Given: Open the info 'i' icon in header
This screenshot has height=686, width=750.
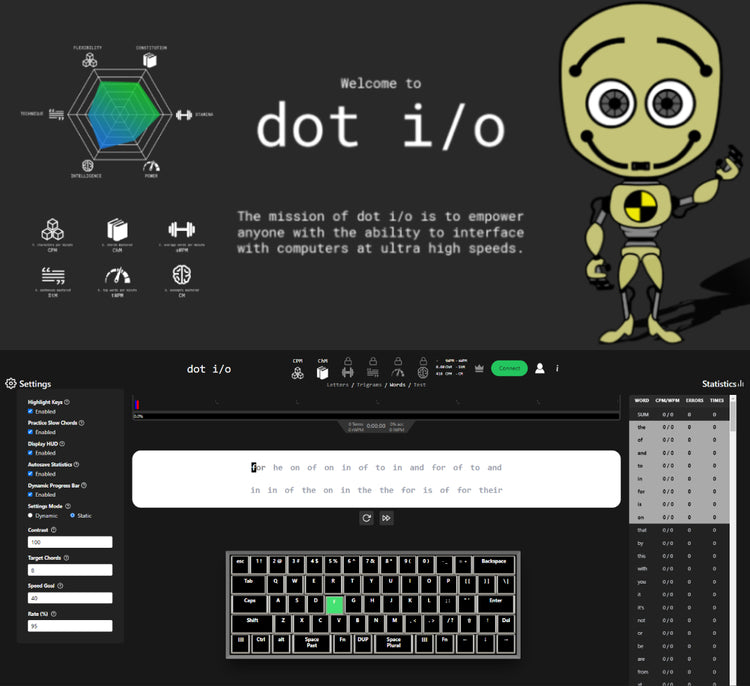Looking at the screenshot, I should 557,368.
